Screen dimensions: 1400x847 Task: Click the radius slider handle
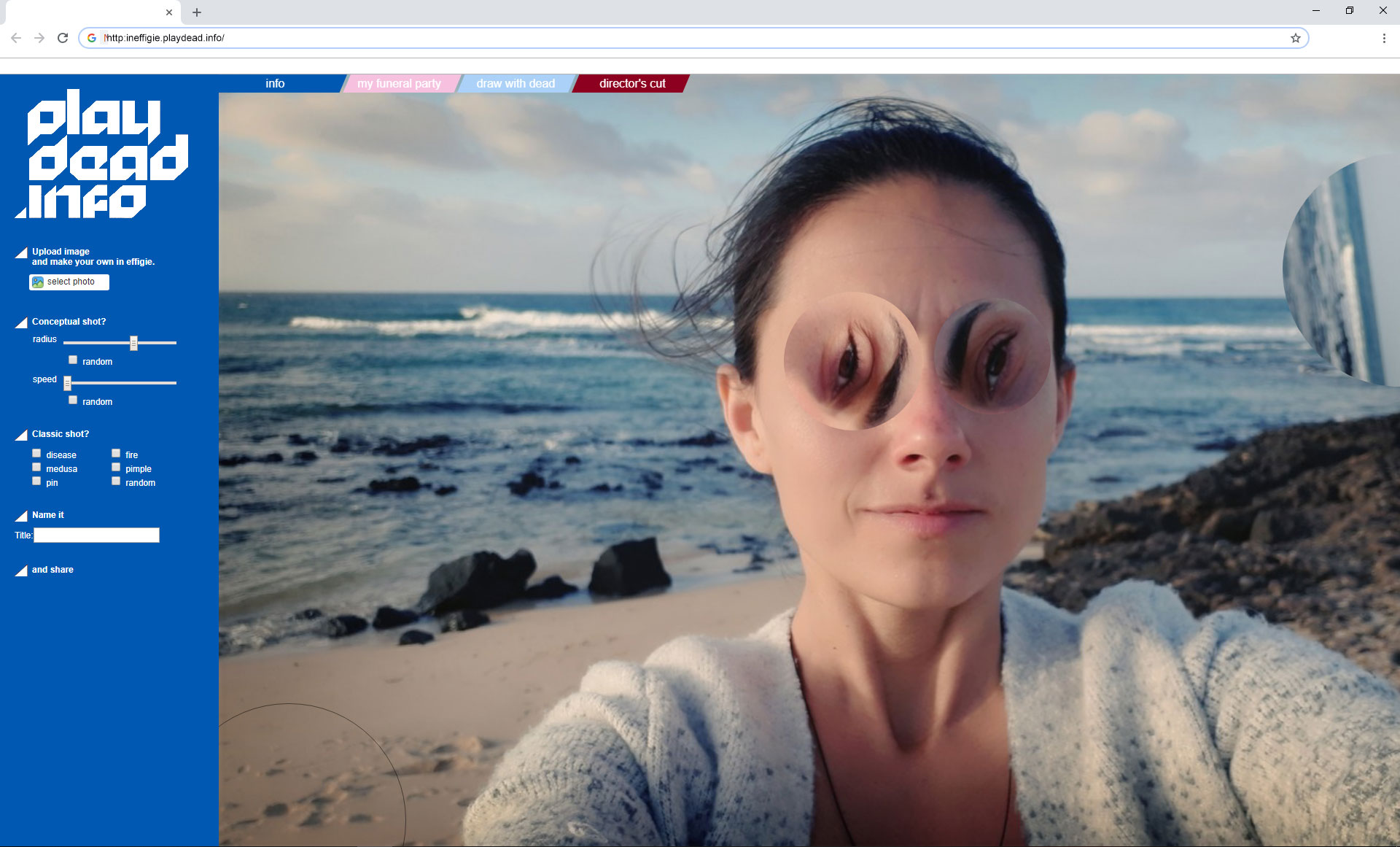point(133,343)
